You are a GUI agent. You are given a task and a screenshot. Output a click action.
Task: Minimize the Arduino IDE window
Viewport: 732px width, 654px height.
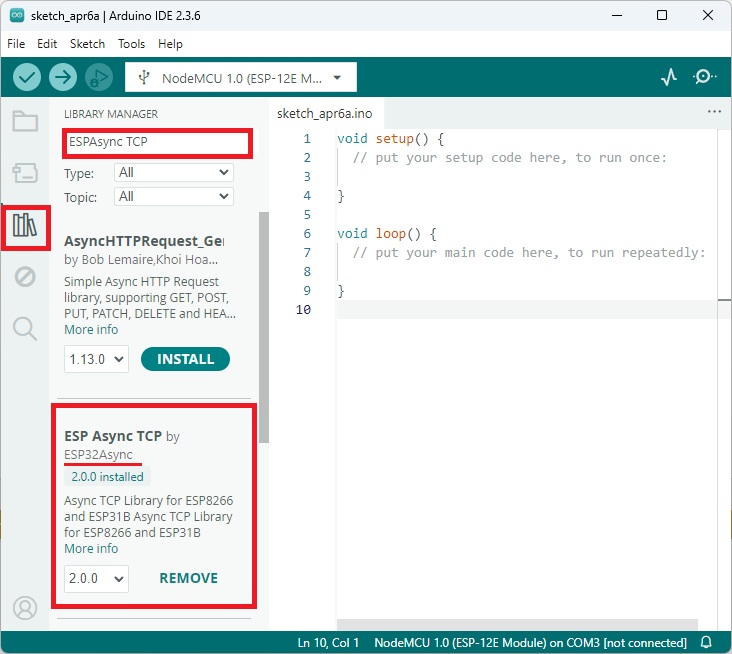(x=617, y=15)
